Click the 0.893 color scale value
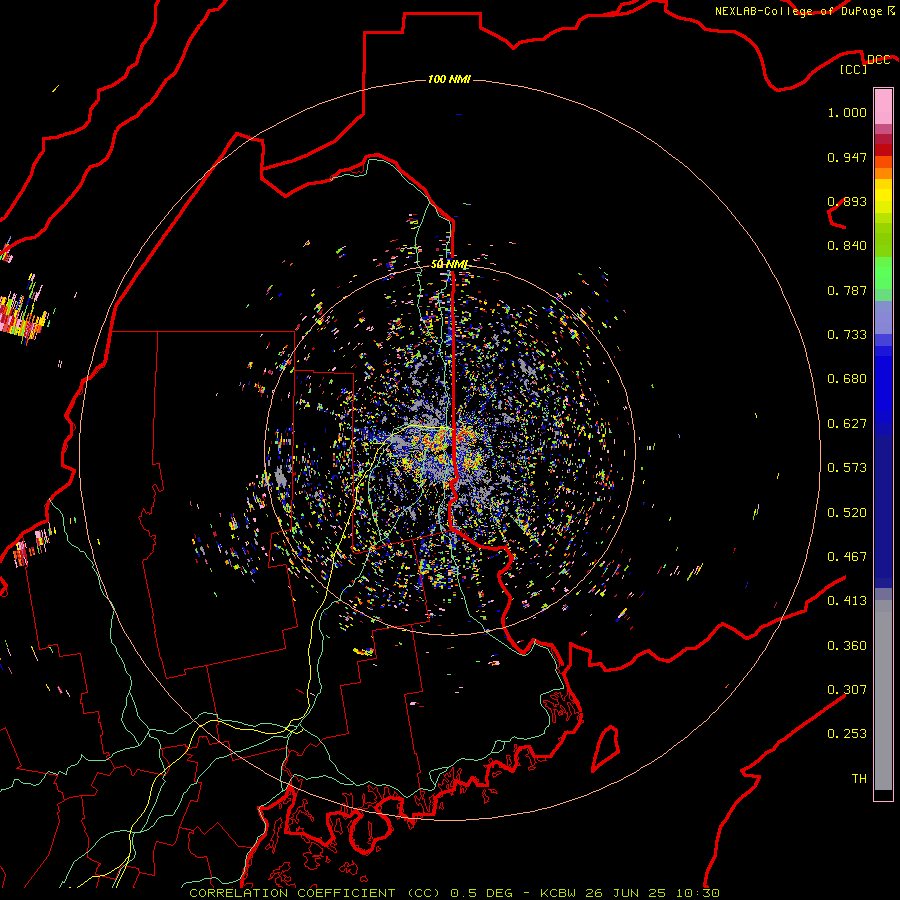This screenshot has height=900, width=900. point(847,201)
